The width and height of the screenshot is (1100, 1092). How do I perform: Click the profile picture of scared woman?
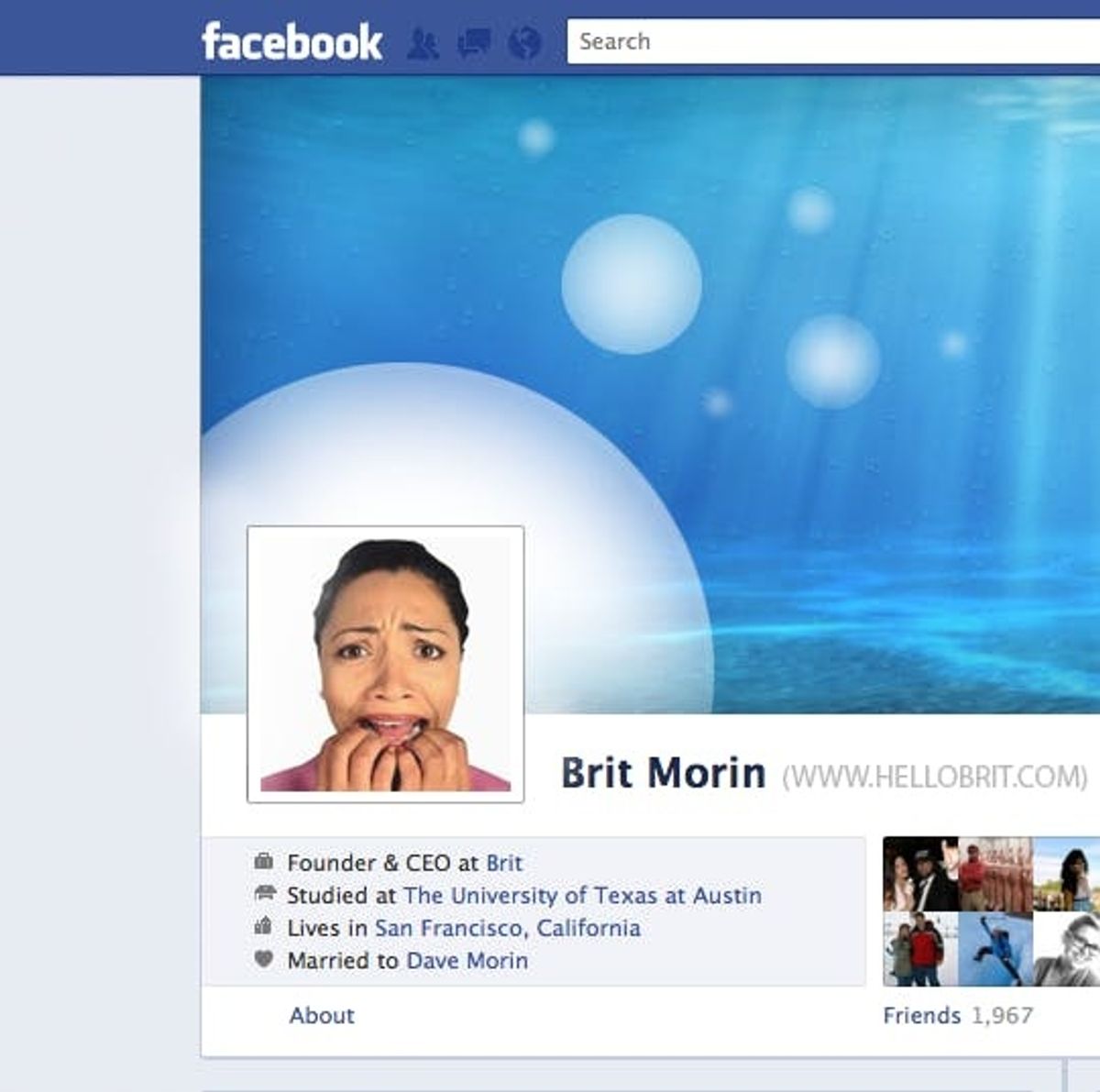pyautogui.click(x=386, y=664)
